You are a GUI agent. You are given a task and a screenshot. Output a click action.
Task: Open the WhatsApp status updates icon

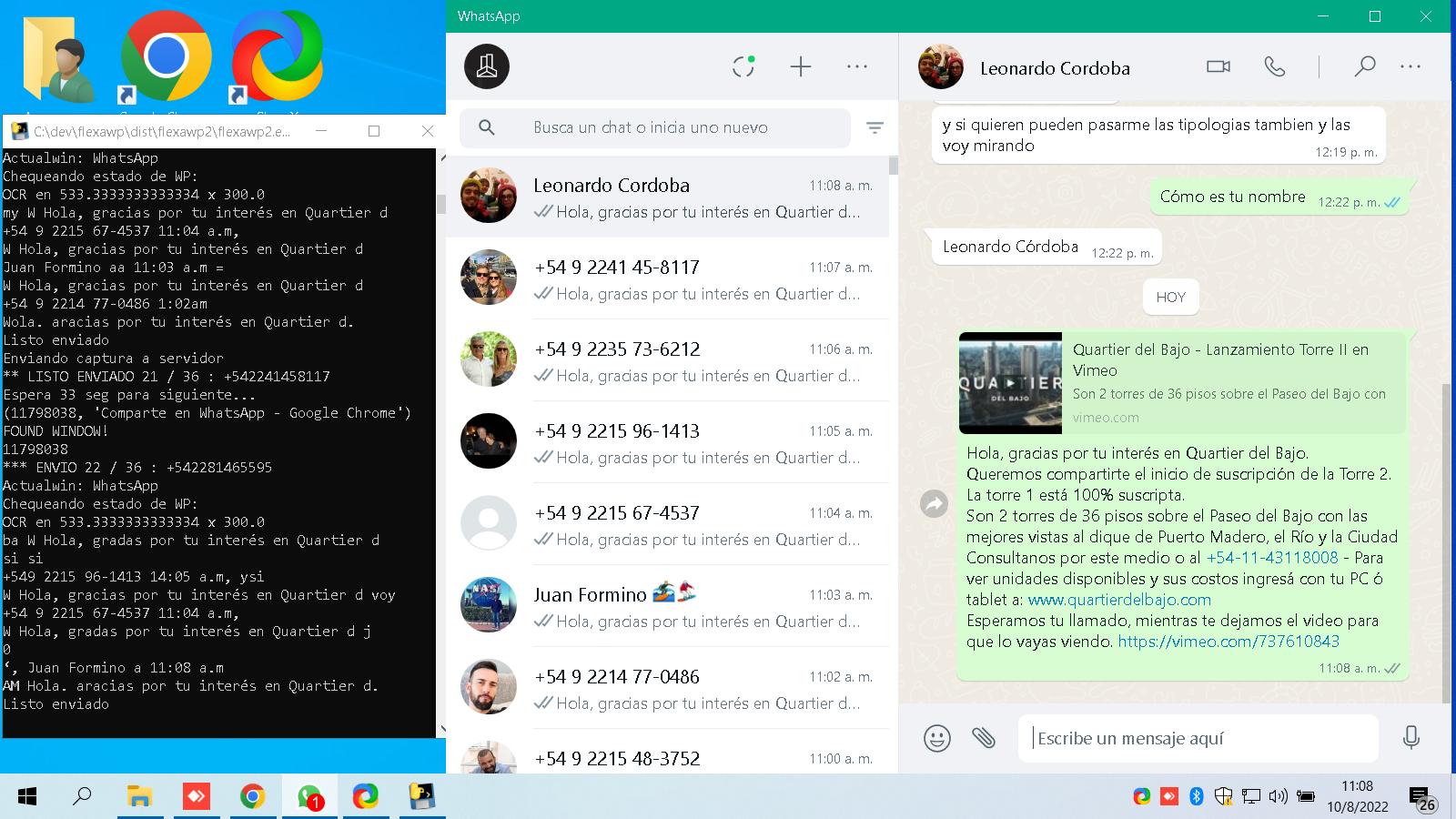743,66
